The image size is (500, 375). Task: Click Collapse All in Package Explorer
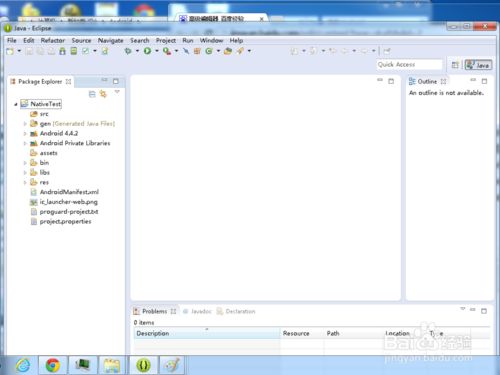pyautogui.click(x=92, y=94)
